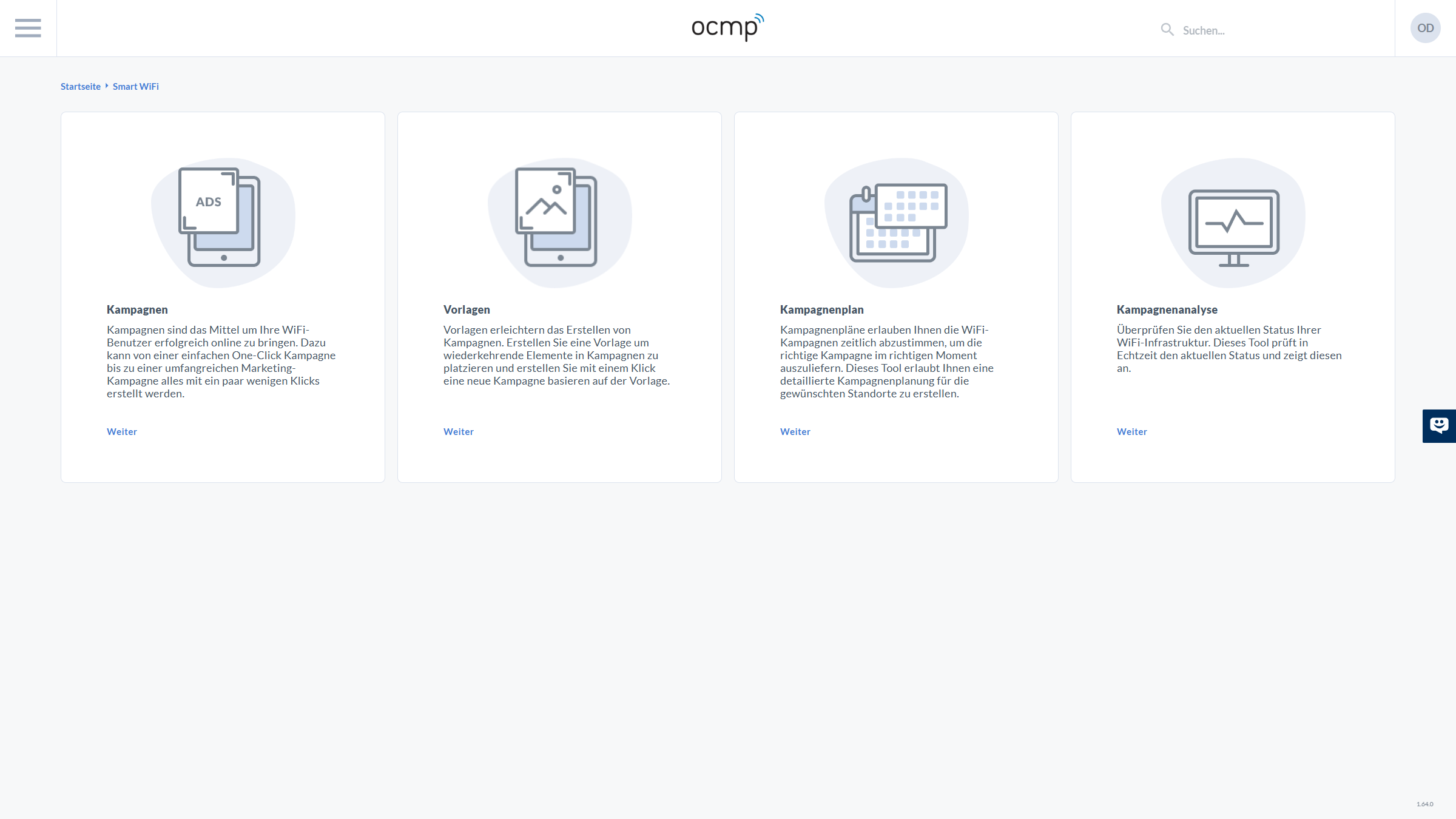The height and width of the screenshot is (819, 1456).
Task: Focus the Suchen search field
Action: (1274, 30)
